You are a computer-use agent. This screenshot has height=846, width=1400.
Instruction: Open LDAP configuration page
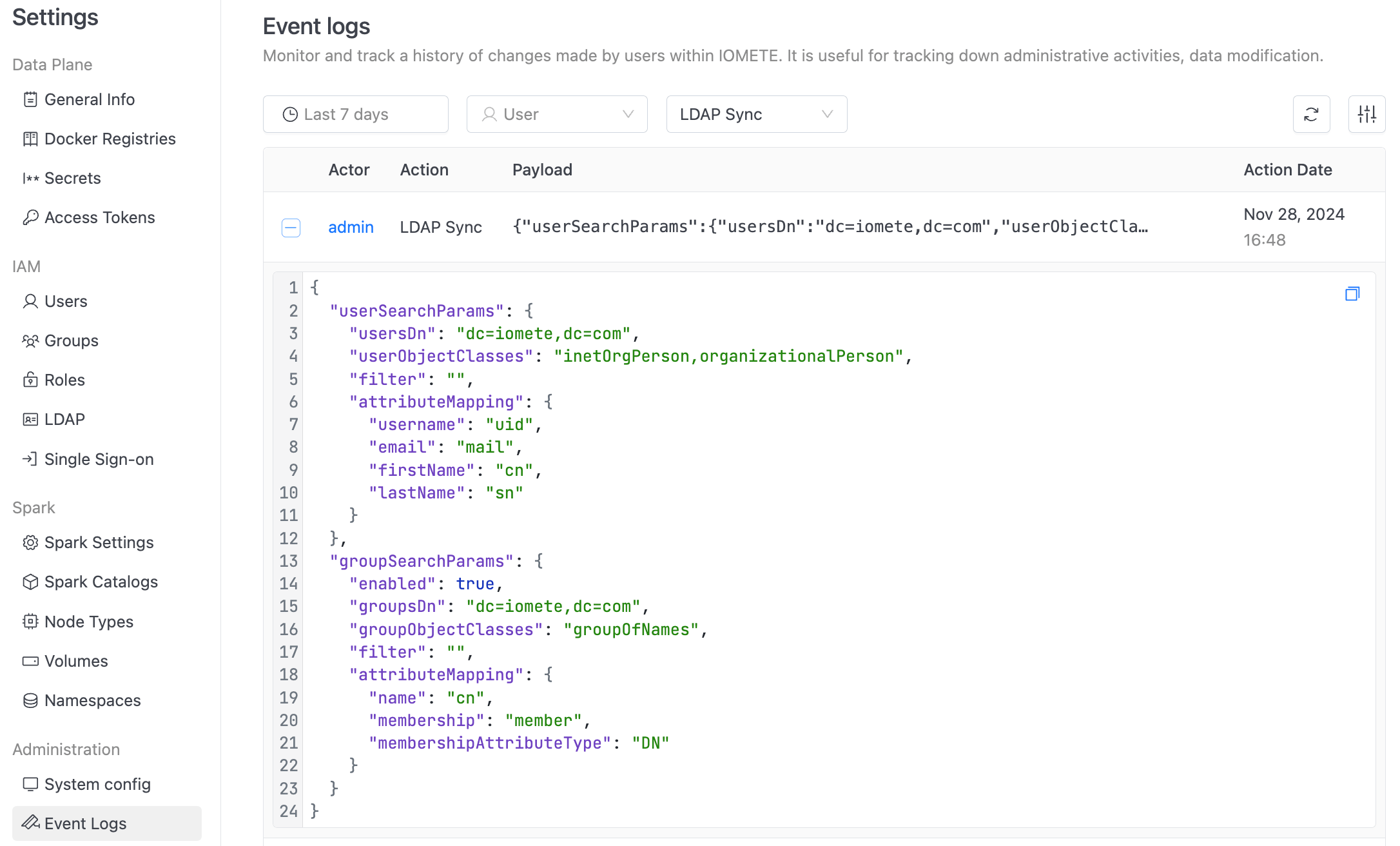tap(64, 419)
